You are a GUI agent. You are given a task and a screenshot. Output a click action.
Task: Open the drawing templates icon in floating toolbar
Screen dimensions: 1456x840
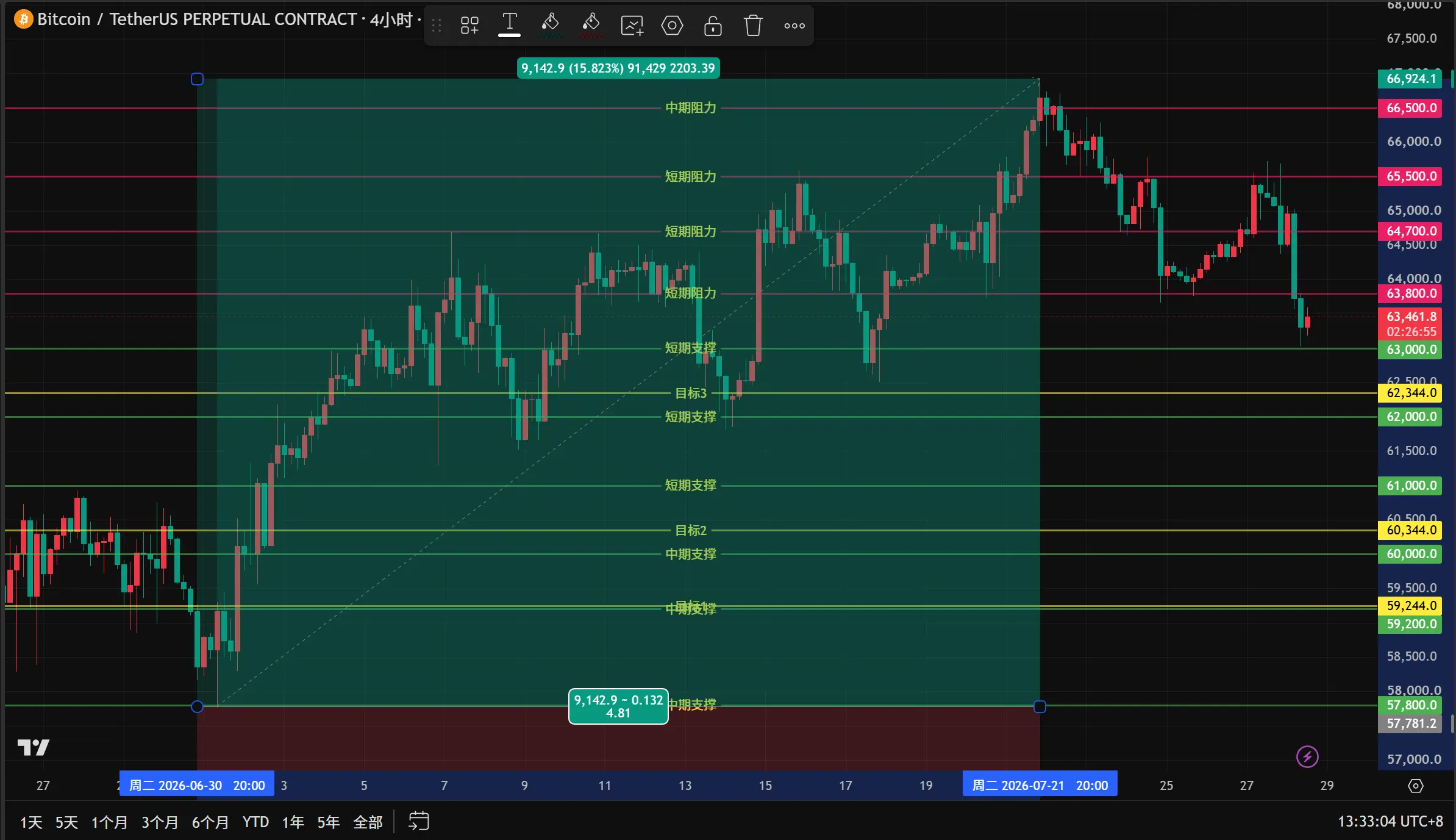click(x=469, y=25)
